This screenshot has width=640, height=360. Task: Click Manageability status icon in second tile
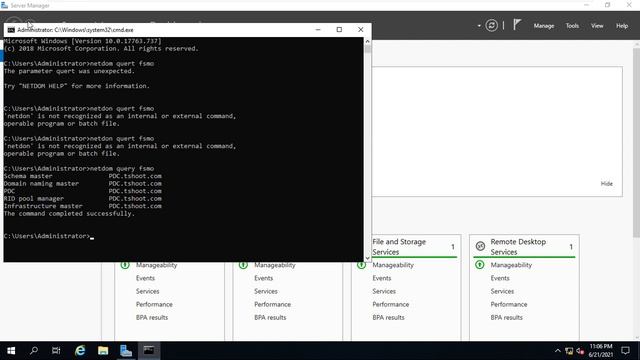[x=243, y=264]
